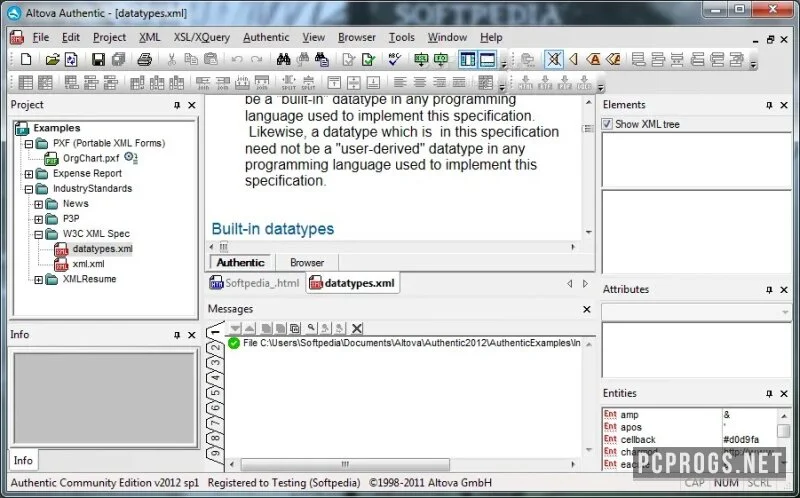
Task: Pin the Elements panel
Action: [769, 105]
